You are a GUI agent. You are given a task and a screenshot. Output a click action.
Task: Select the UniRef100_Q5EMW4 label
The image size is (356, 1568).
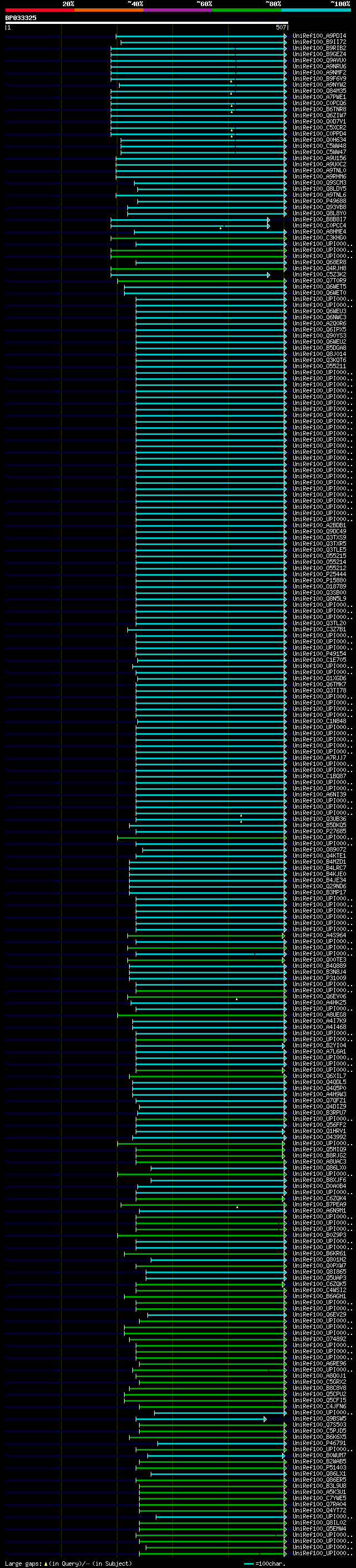[319, 1529]
